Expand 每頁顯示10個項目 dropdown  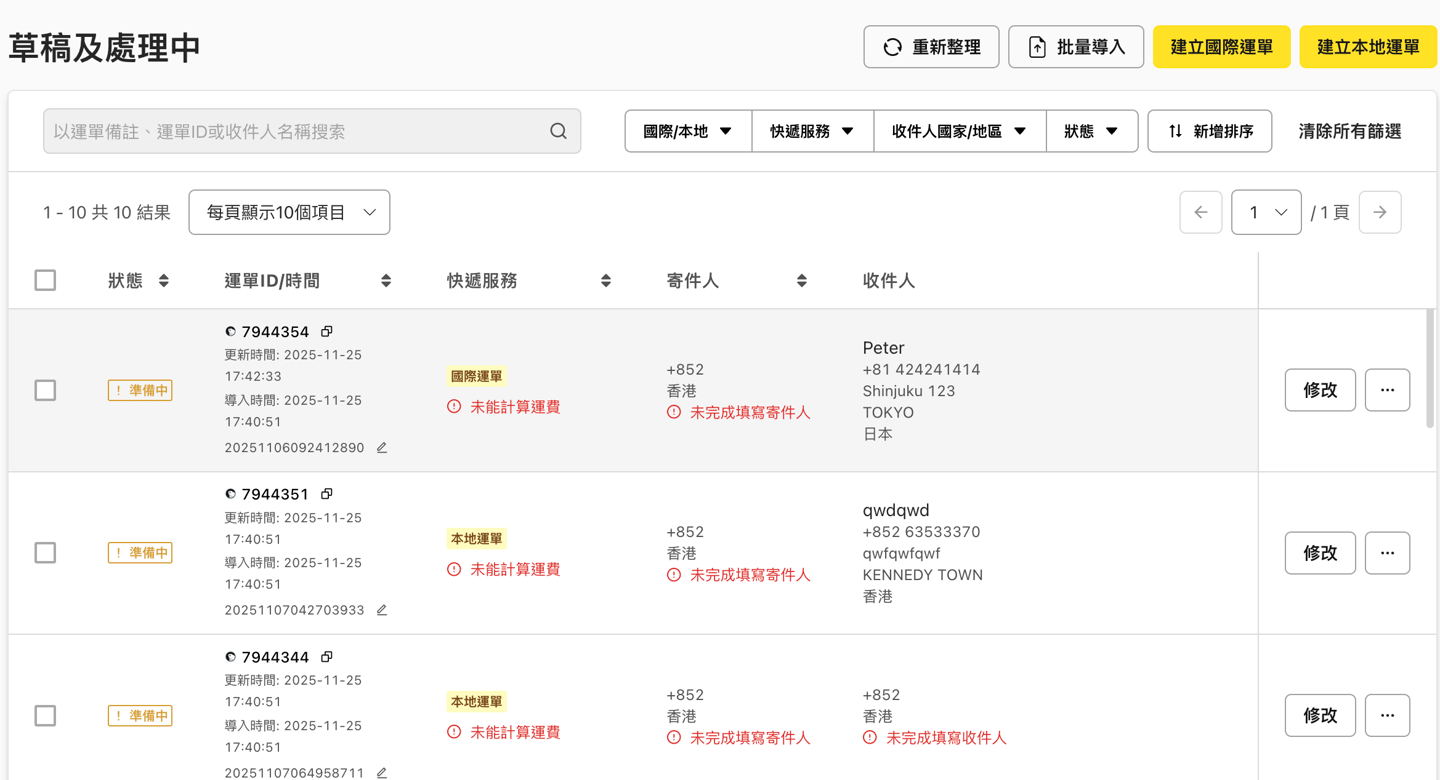(289, 212)
